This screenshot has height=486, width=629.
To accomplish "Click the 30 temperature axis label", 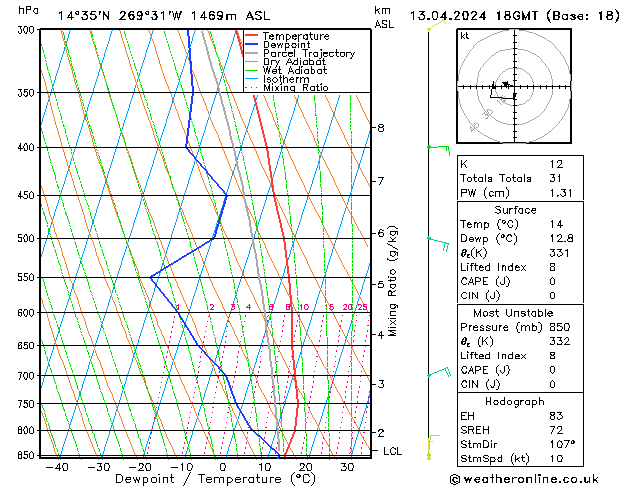I will [347, 468].
